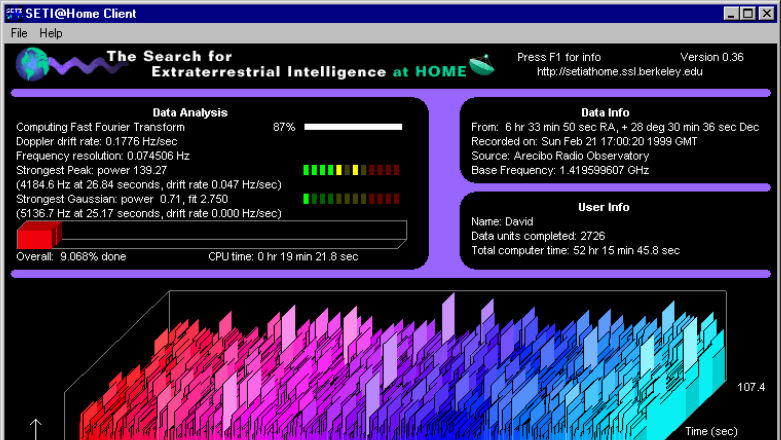Click the SETI@Home title bar icon
Viewport: 781px width, 440px height.
(13, 13)
